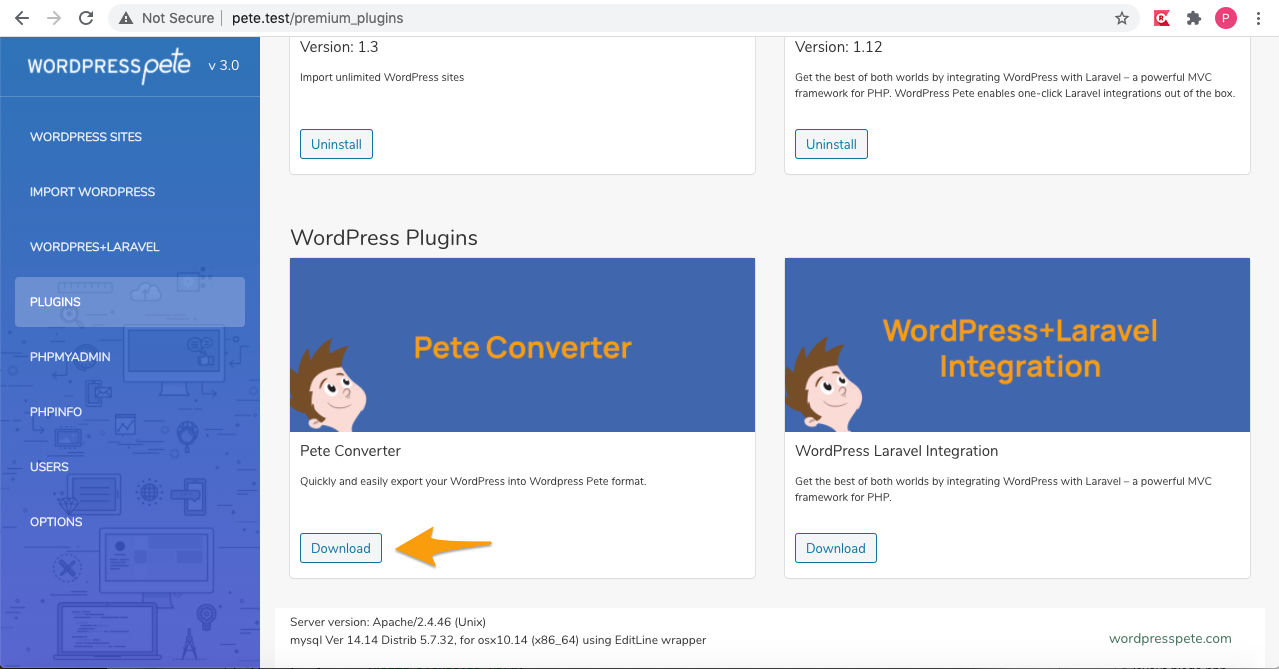The width and height of the screenshot is (1279, 669).
Task: Download the Pete Converter plugin
Action: point(341,548)
